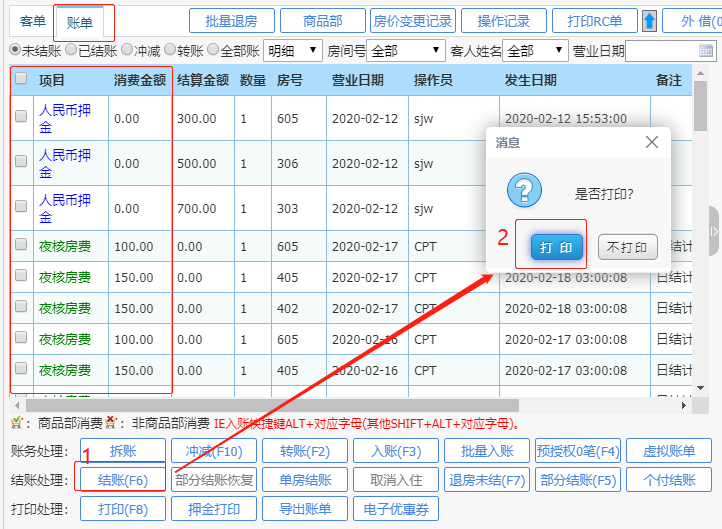722x529 pixels.
Task: Click the blue up-arrow icon beside 打印RC单
Action: [x=649, y=21]
